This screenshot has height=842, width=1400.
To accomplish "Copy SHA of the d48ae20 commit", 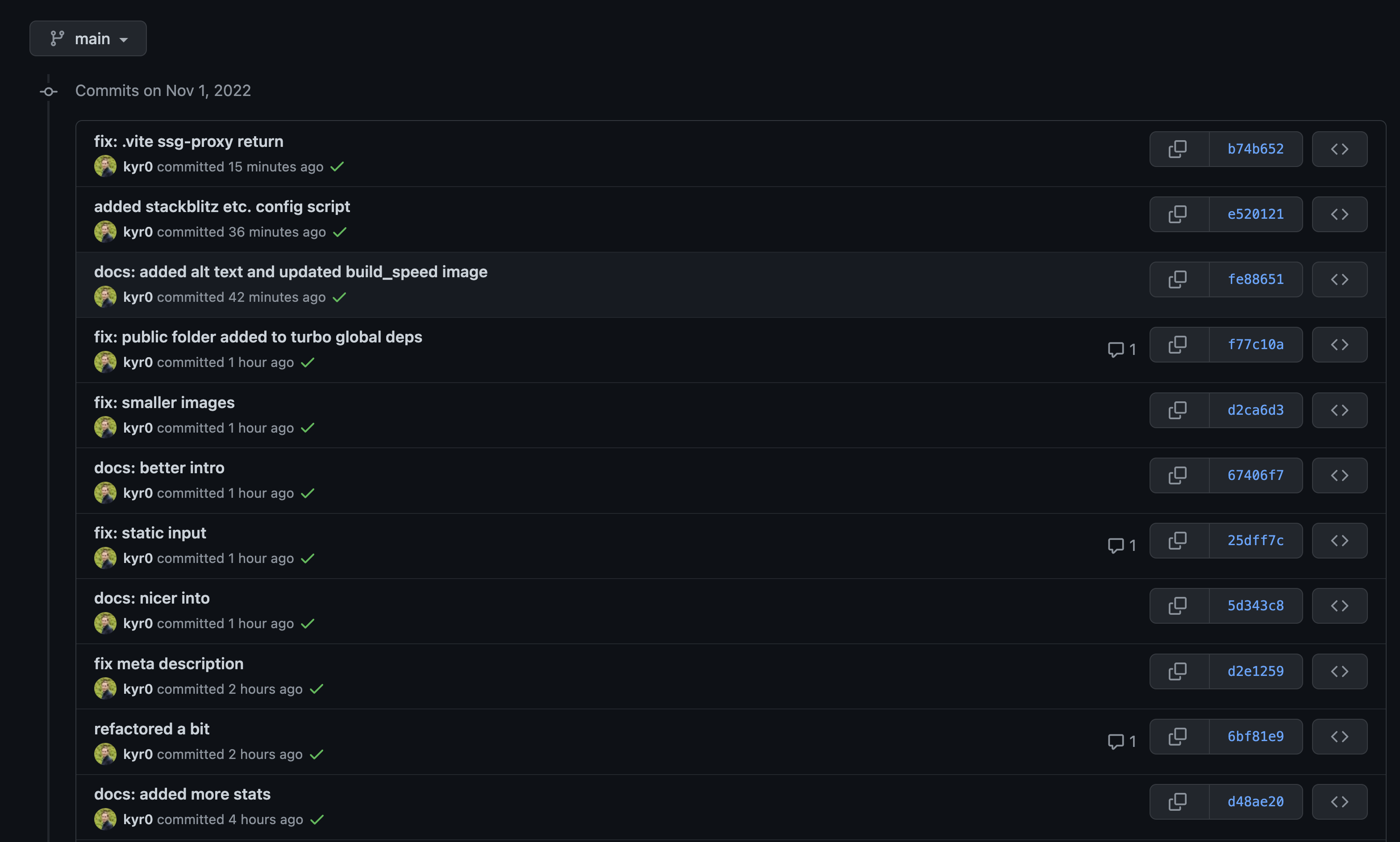I will tap(1177, 801).
